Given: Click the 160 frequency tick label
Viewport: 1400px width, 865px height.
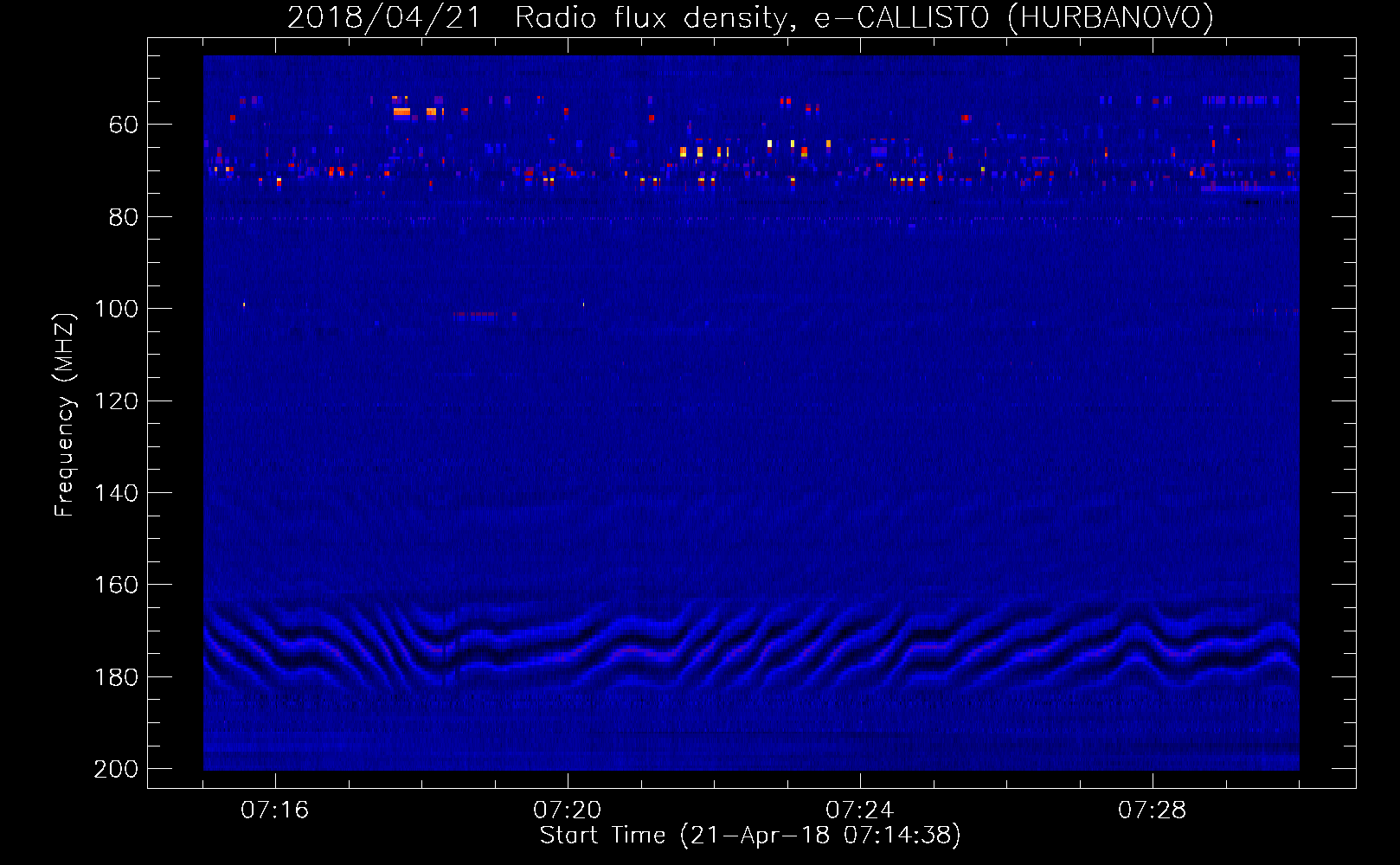Looking at the screenshot, I should click(x=116, y=585).
